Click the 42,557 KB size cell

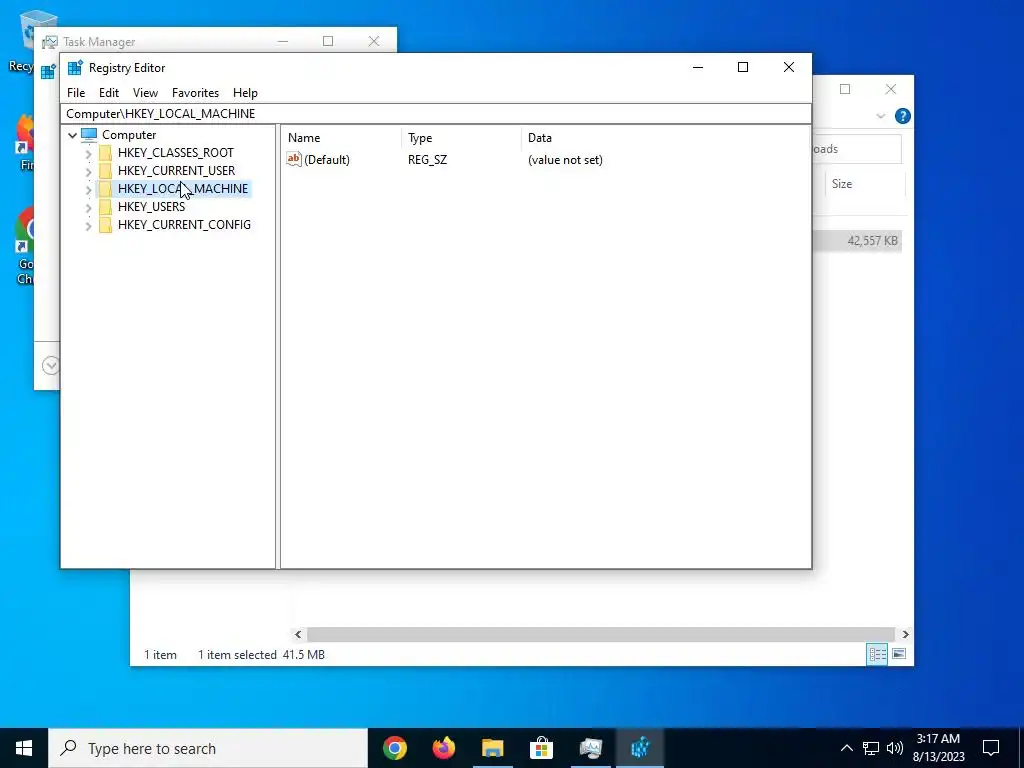click(872, 241)
